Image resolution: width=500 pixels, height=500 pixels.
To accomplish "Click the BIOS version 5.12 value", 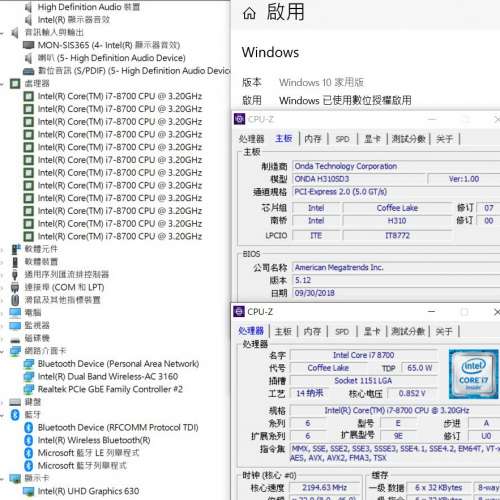I will click(396, 280).
